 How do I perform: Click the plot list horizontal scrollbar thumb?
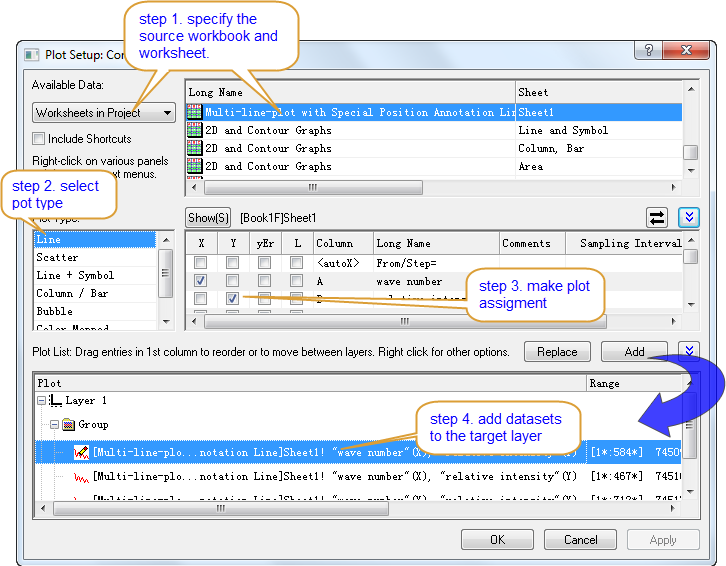(221, 508)
